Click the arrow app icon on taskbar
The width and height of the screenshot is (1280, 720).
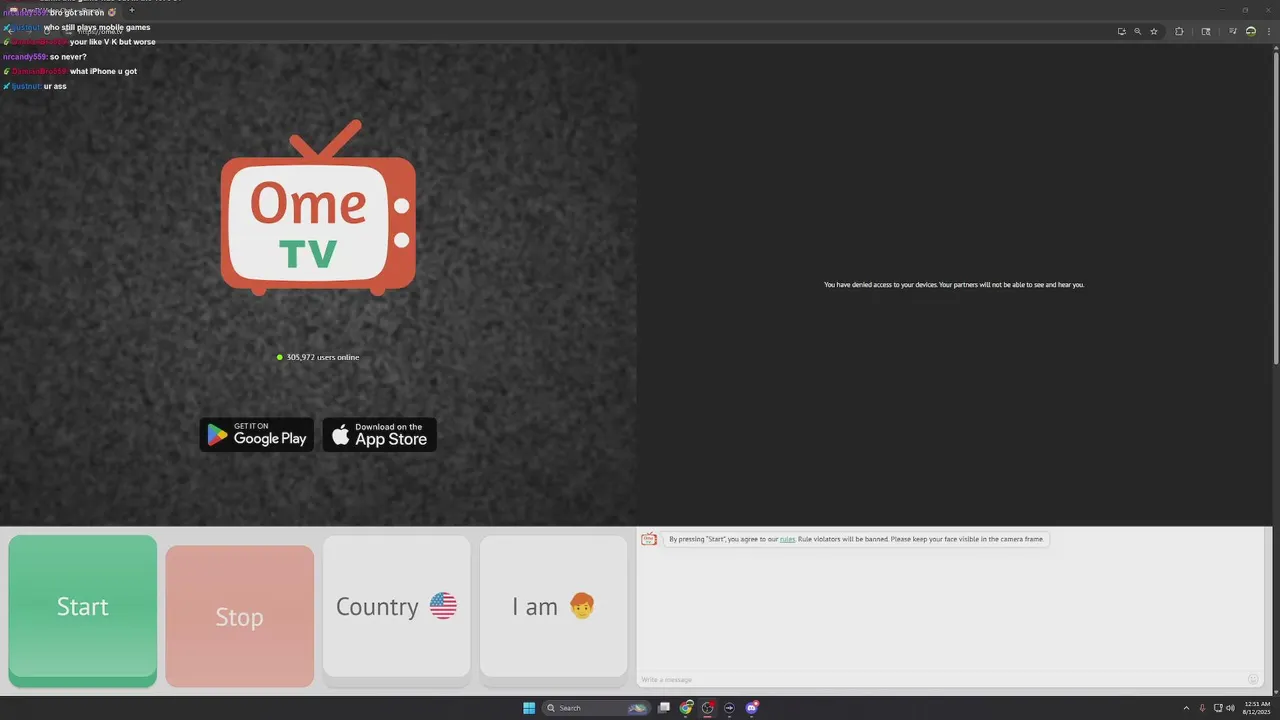pos(729,708)
